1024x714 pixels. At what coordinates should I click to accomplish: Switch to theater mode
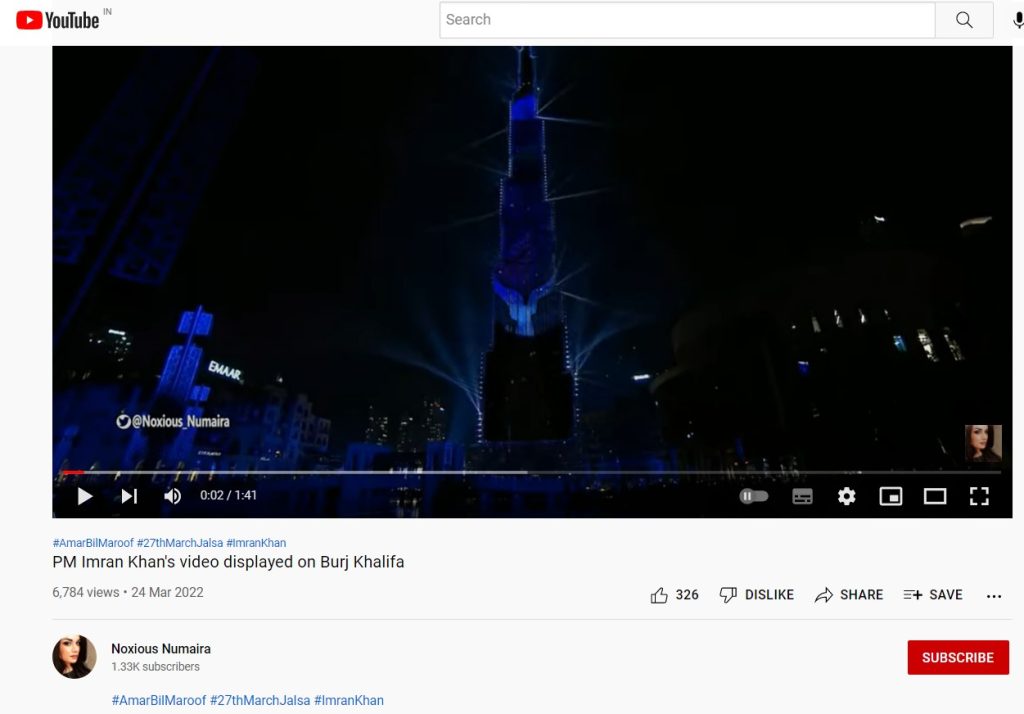tap(935, 496)
